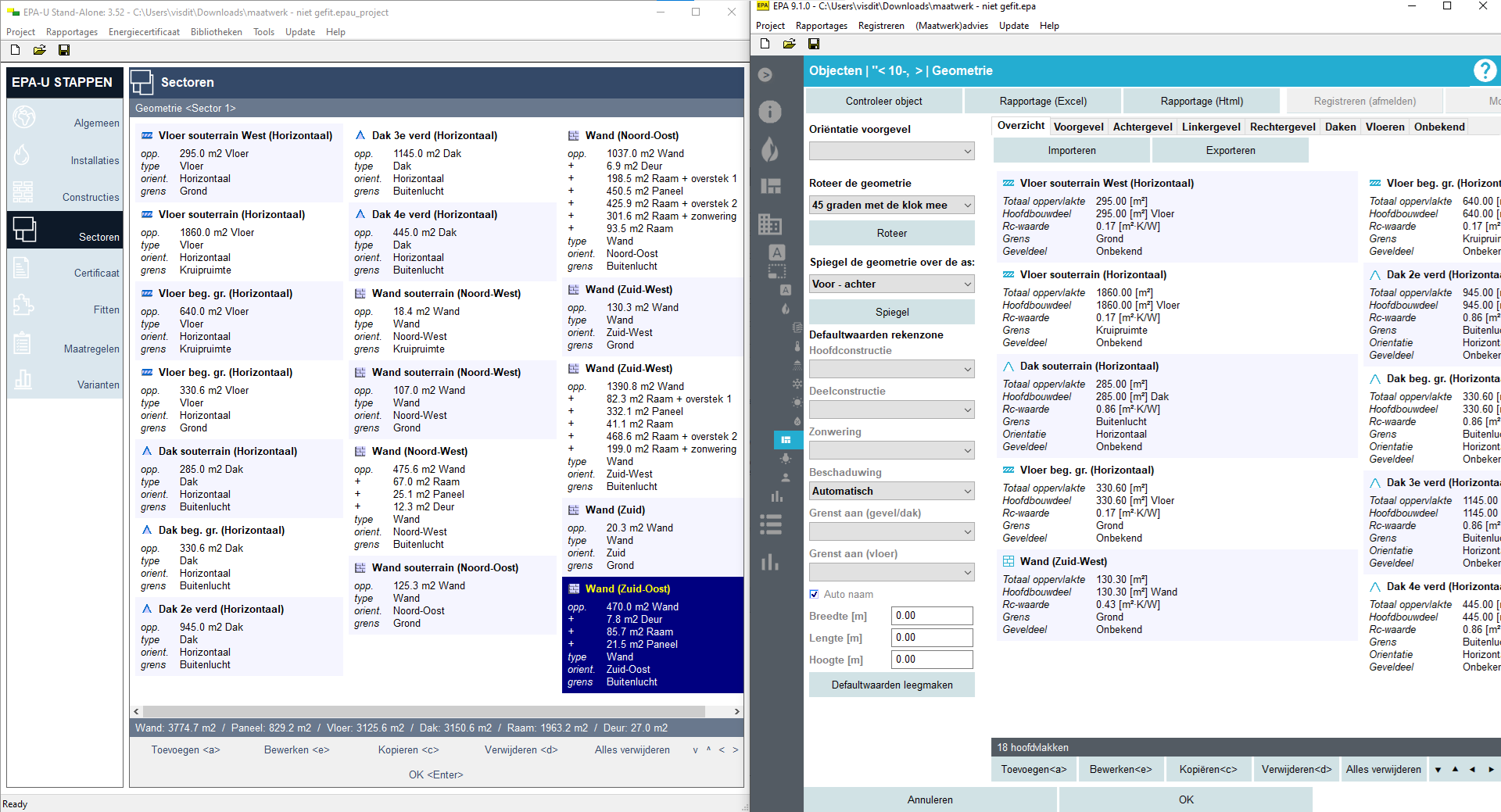This screenshot has width=1501, height=812.
Task: Click the large flame icon in EPA 9.1.0 sidebar
Action: (x=770, y=149)
